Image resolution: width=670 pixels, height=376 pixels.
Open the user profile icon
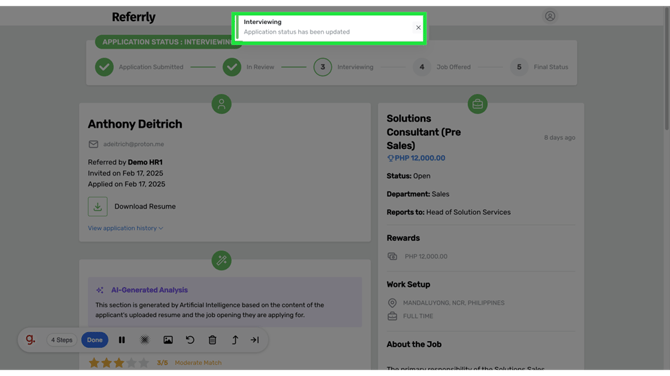550,16
